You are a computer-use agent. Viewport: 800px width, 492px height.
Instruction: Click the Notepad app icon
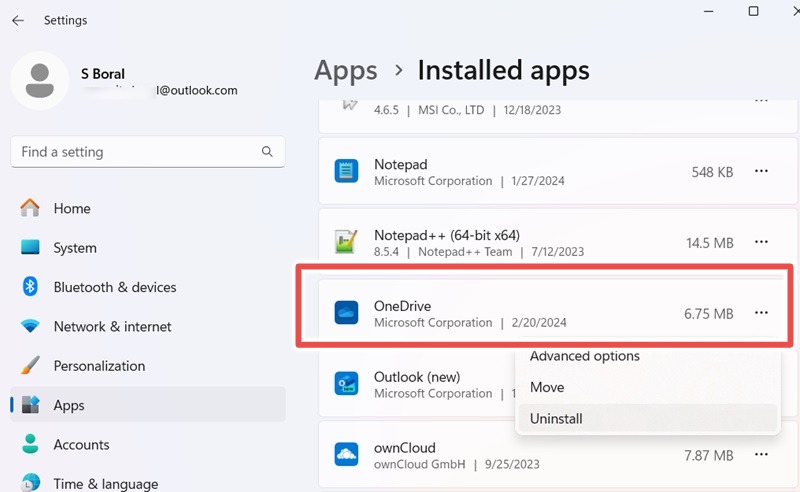click(x=346, y=171)
